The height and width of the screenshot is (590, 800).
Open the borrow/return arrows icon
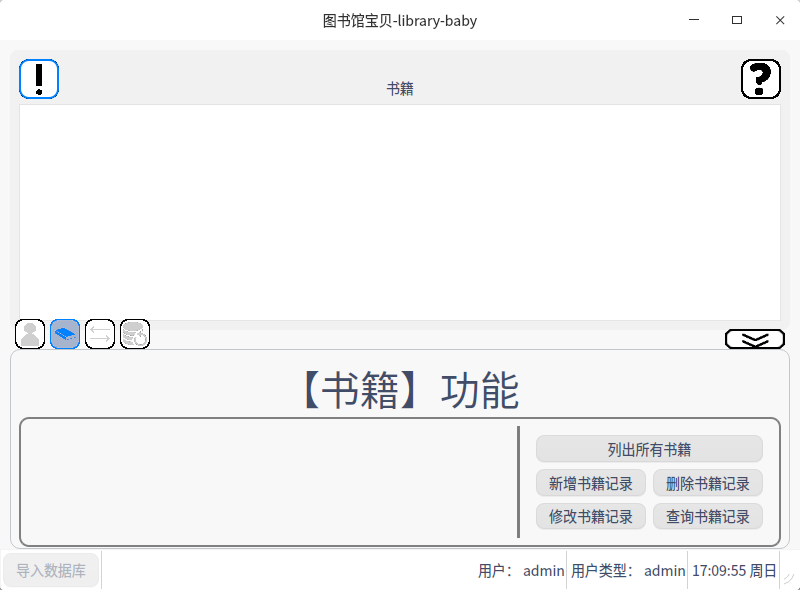coord(100,334)
